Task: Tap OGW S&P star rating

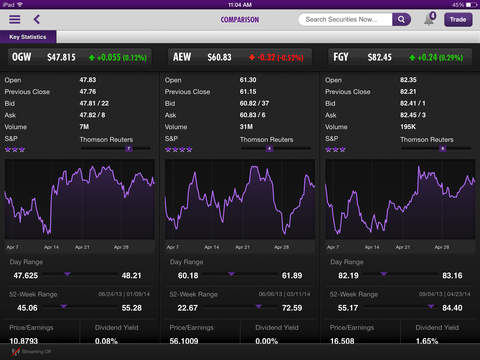Action: [15, 149]
